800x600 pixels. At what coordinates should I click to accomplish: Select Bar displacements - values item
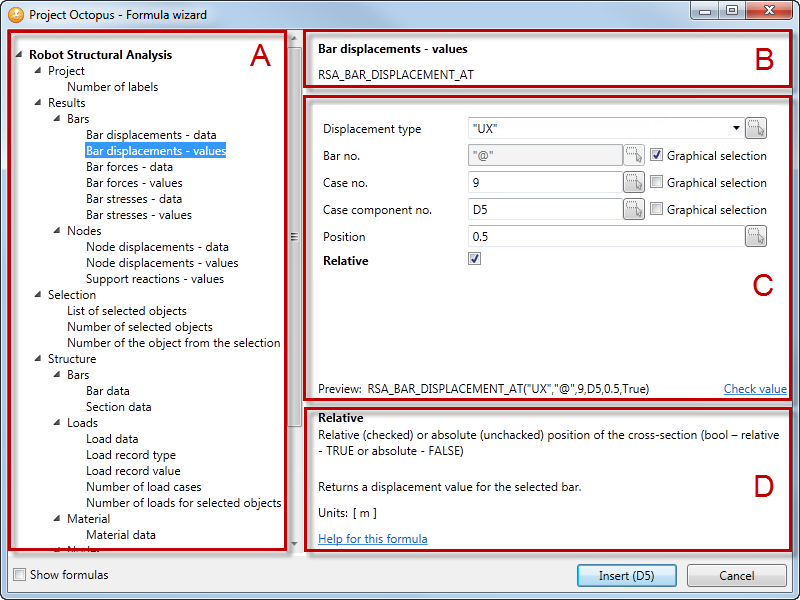click(156, 151)
